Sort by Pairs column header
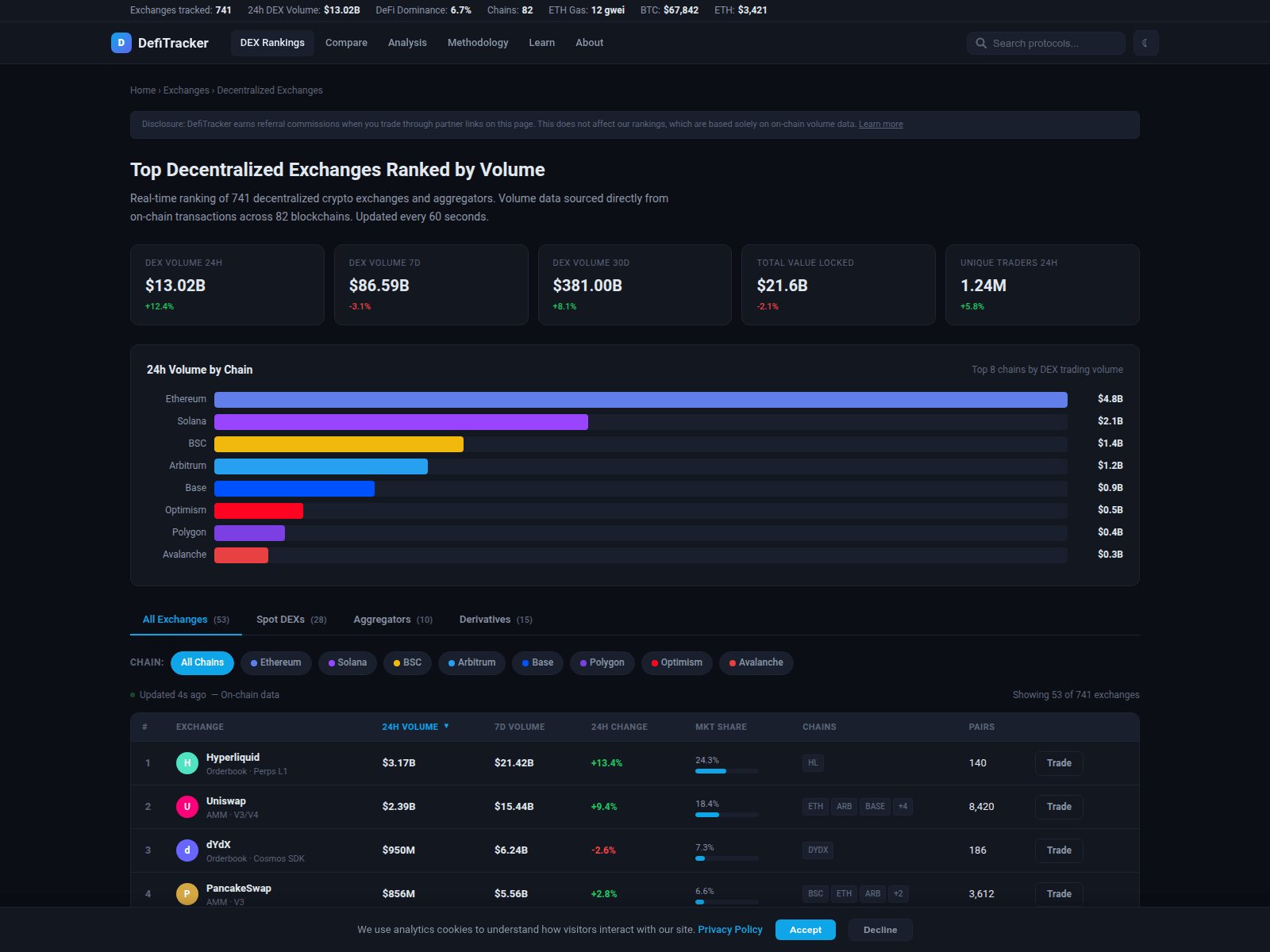The width and height of the screenshot is (1270, 952). 982,727
